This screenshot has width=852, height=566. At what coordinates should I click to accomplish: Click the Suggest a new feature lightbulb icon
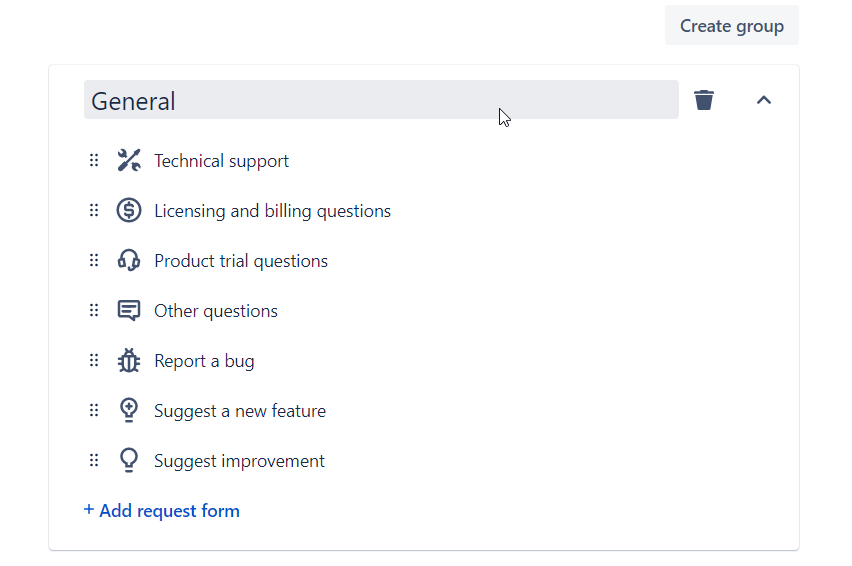click(x=129, y=411)
